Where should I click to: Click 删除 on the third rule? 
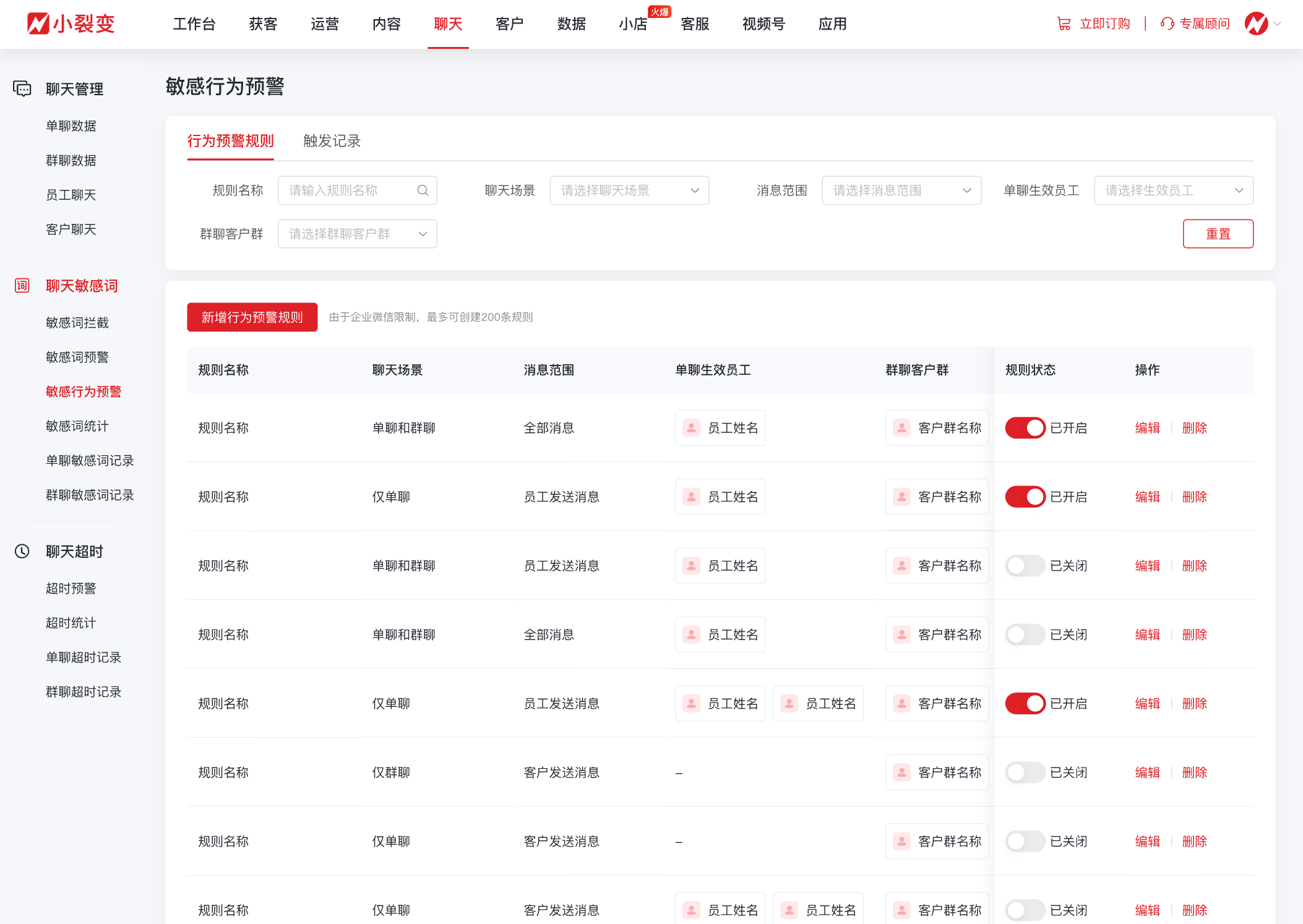click(1195, 566)
